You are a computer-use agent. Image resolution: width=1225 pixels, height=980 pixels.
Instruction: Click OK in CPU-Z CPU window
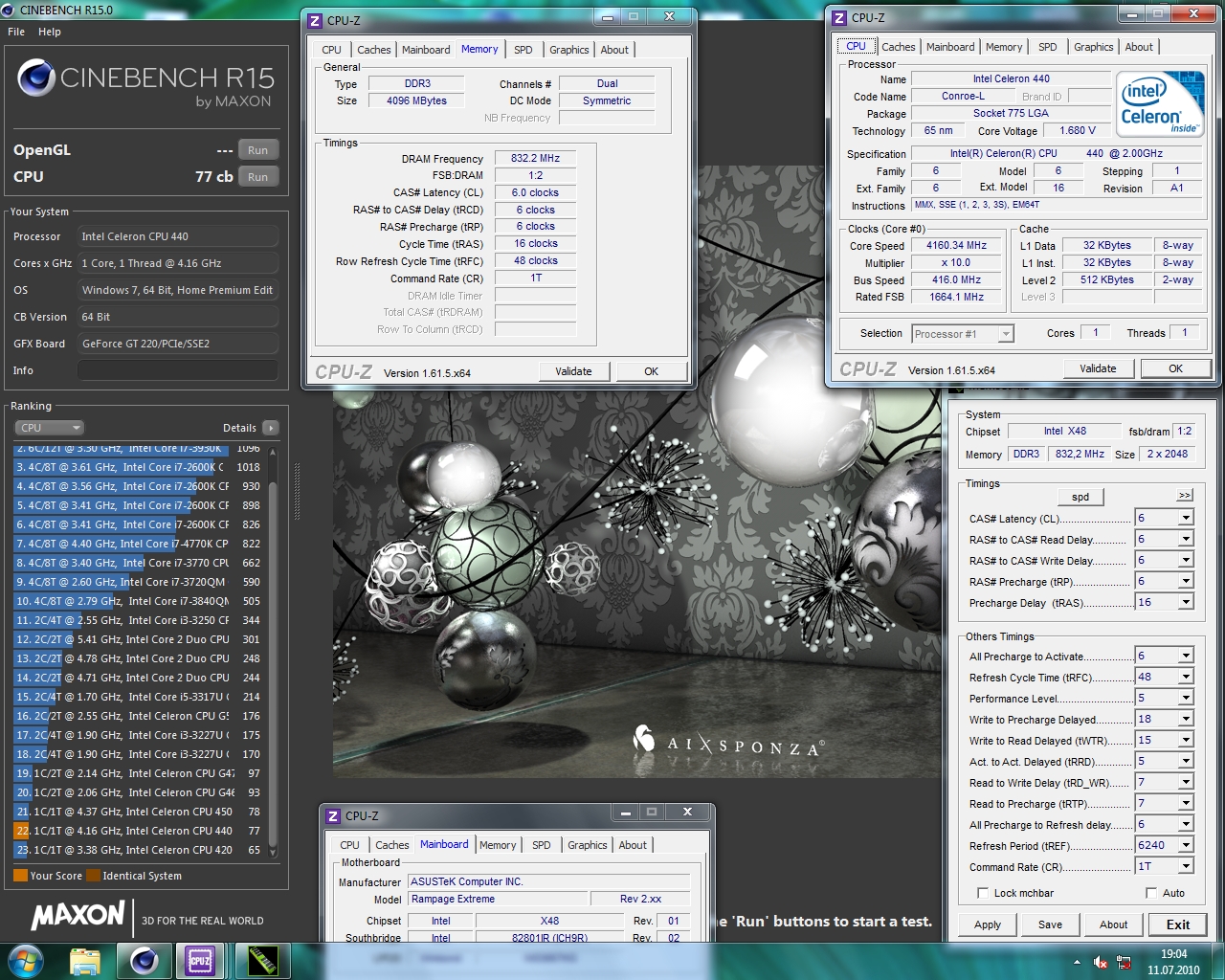(x=1175, y=368)
